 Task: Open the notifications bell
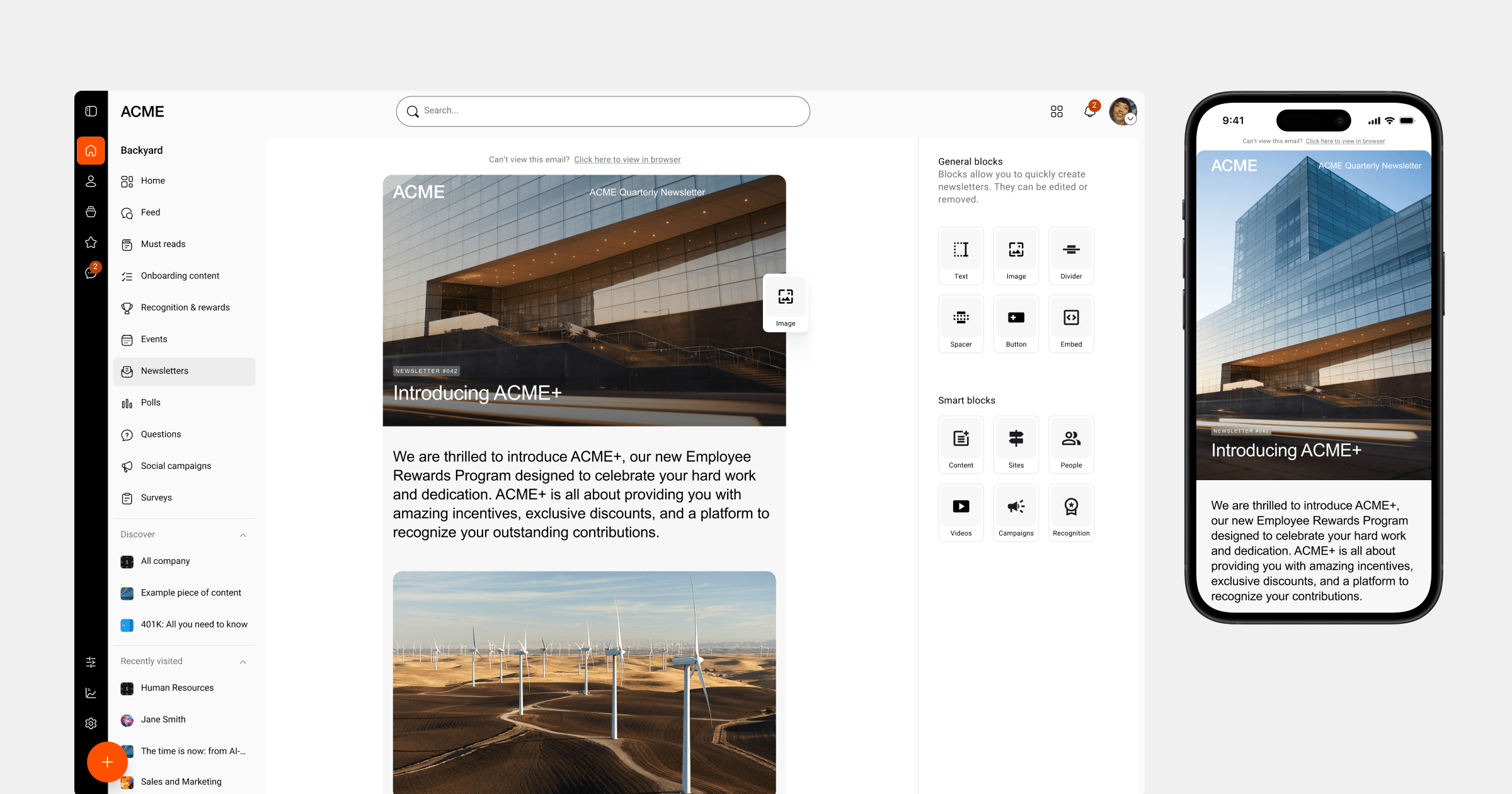click(1090, 111)
